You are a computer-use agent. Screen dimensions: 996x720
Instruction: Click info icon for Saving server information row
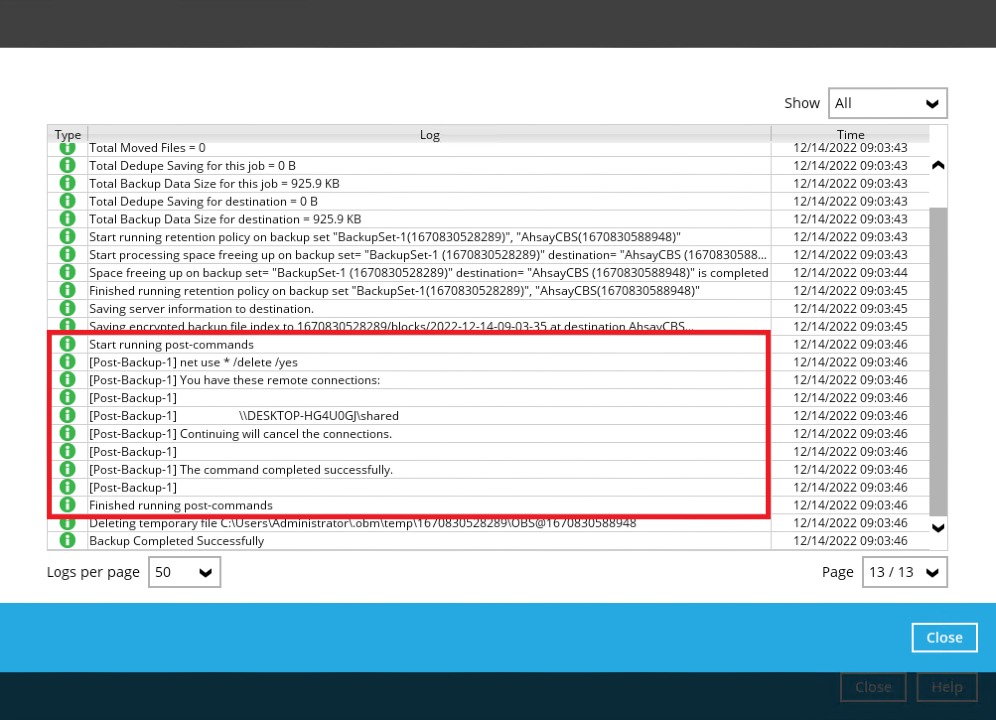coord(68,308)
